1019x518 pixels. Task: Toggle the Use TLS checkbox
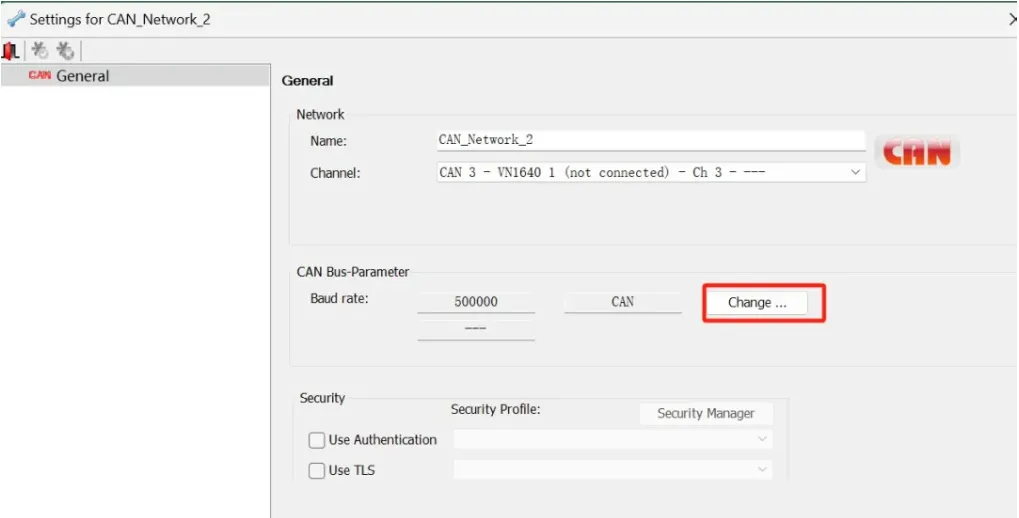pyautogui.click(x=317, y=470)
